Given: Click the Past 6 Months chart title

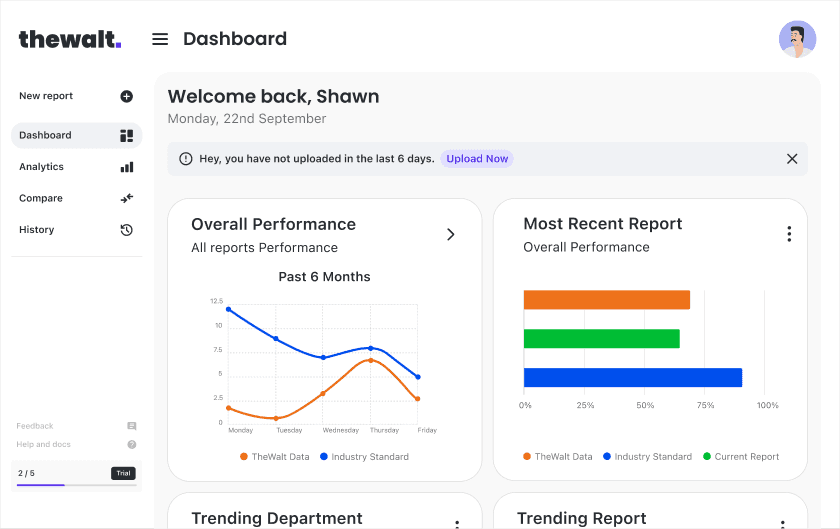Looking at the screenshot, I should click(x=324, y=277).
